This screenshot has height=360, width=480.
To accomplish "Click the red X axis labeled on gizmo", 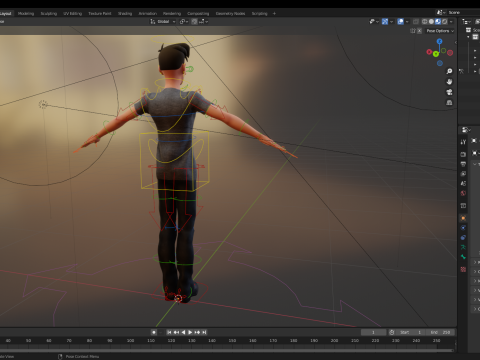I will (x=429, y=52).
